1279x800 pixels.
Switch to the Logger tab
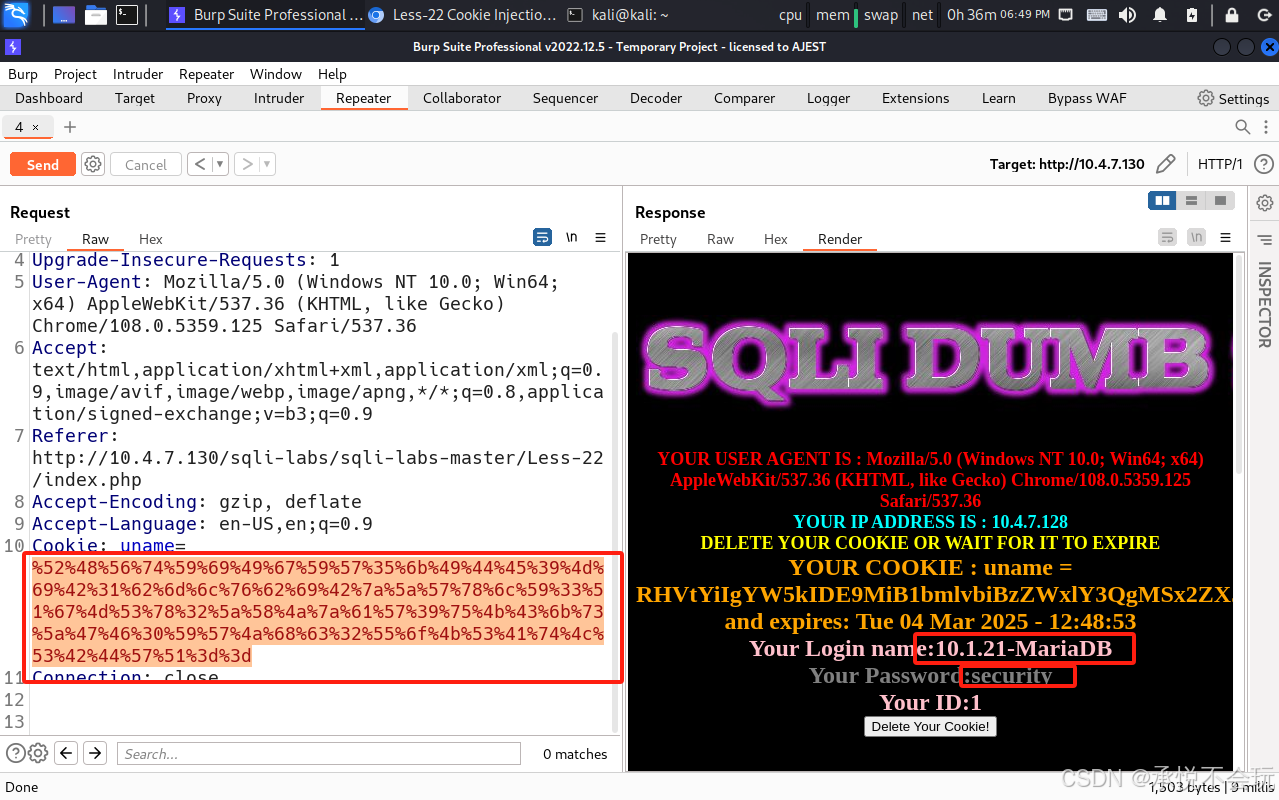828,98
